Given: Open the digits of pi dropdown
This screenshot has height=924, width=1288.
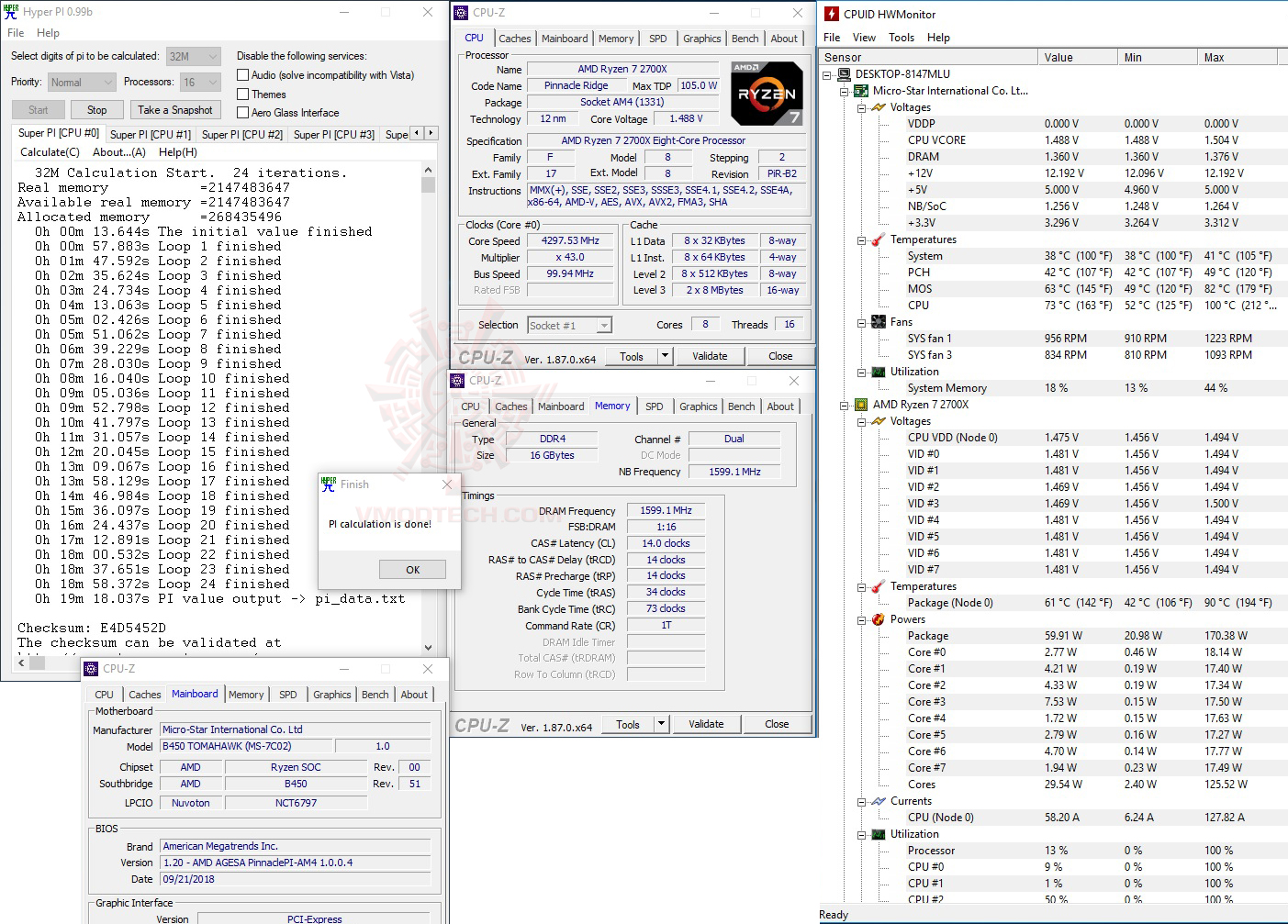Looking at the screenshot, I should click(212, 56).
